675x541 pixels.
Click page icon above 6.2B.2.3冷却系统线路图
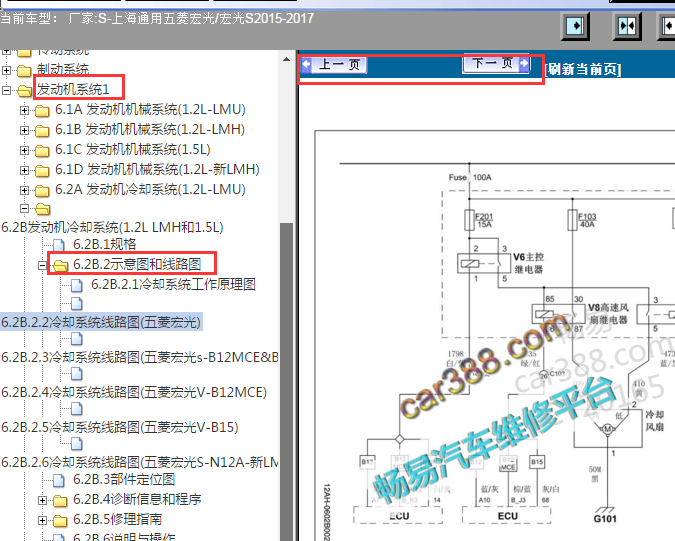[x=77, y=339]
